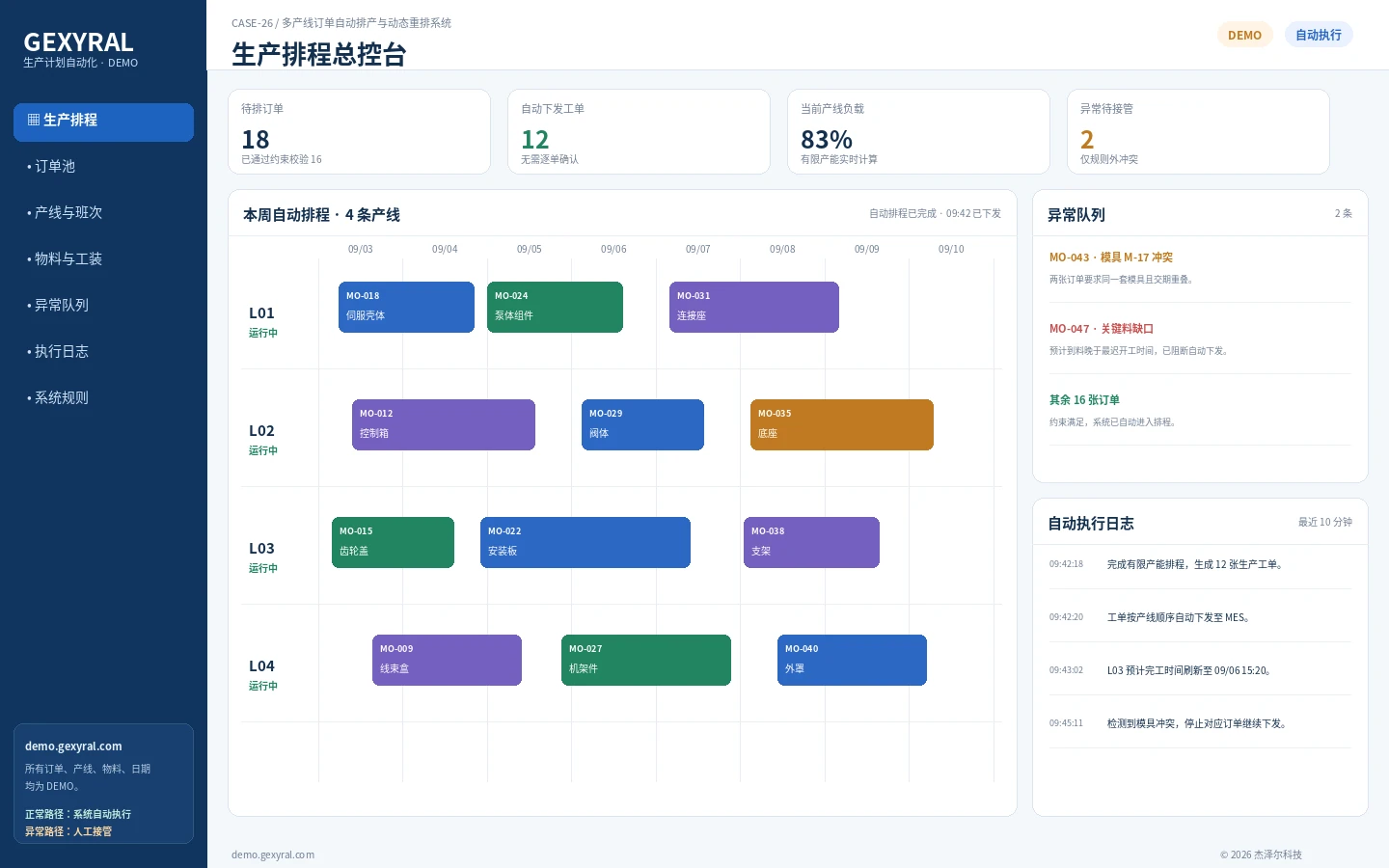Open the 待排订单 stat card
Image resolution: width=1389 pixels, height=868 pixels.
pyautogui.click(x=359, y=132)
